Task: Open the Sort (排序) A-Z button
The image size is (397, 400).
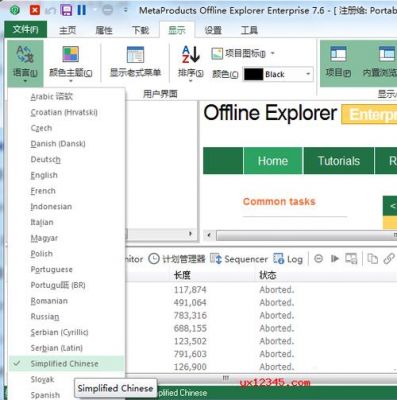Action: coord(191,63)
